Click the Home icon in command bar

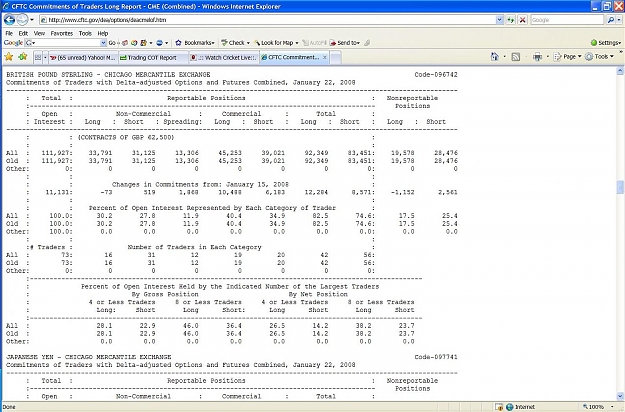[x=495, y=57]
